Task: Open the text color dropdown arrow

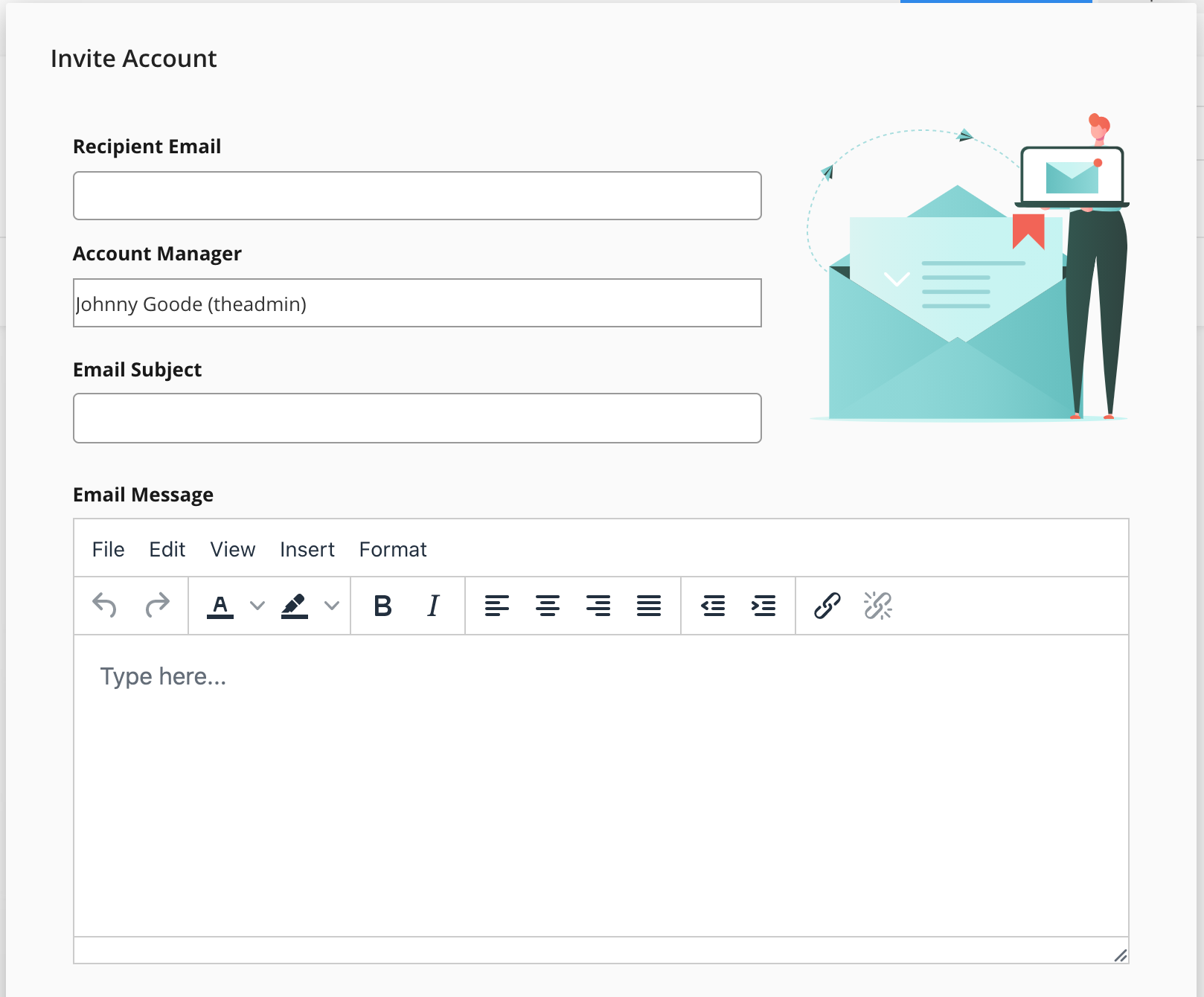Action: coord(257,606)
